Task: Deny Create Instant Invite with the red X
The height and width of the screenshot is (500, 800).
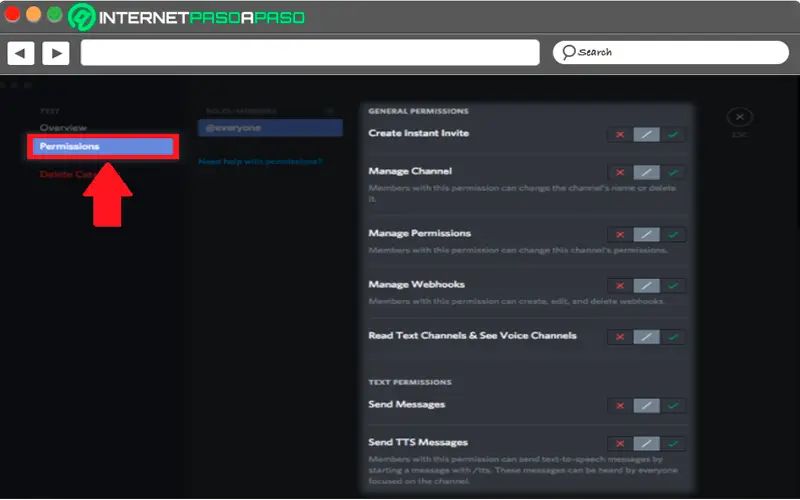Action: [620, 135]
